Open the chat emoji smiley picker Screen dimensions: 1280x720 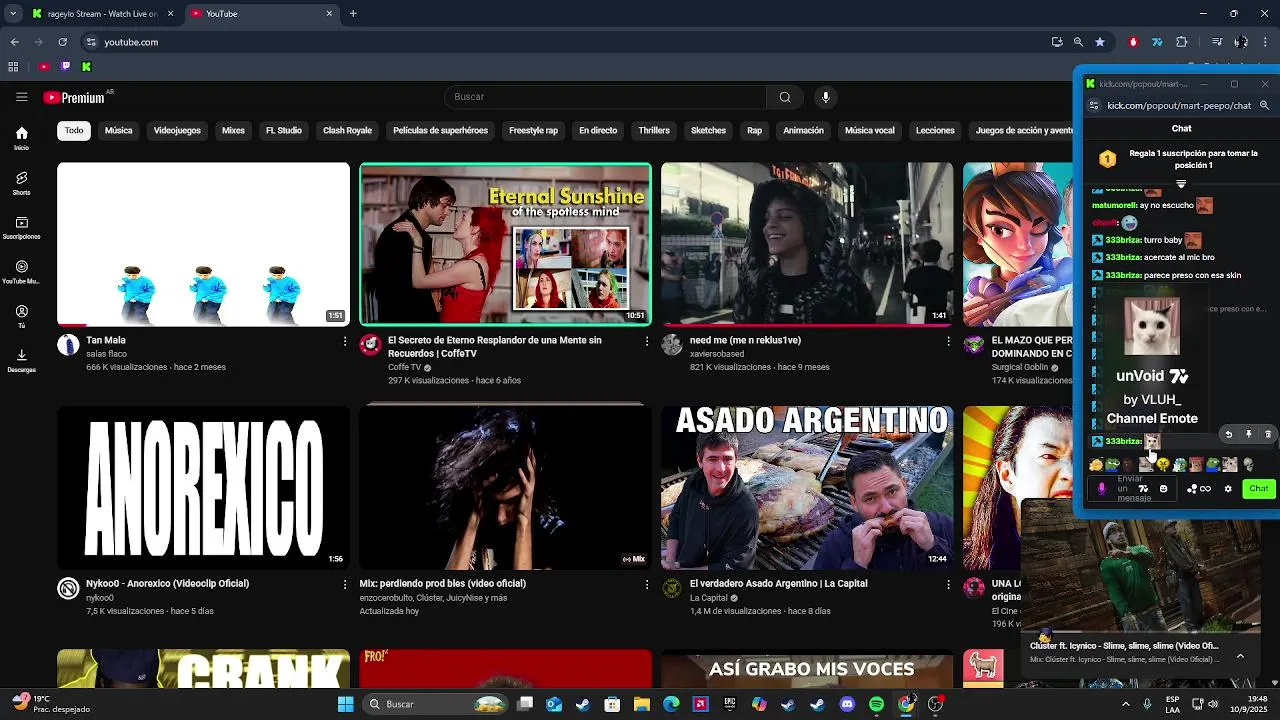(x=1163, y=489)
